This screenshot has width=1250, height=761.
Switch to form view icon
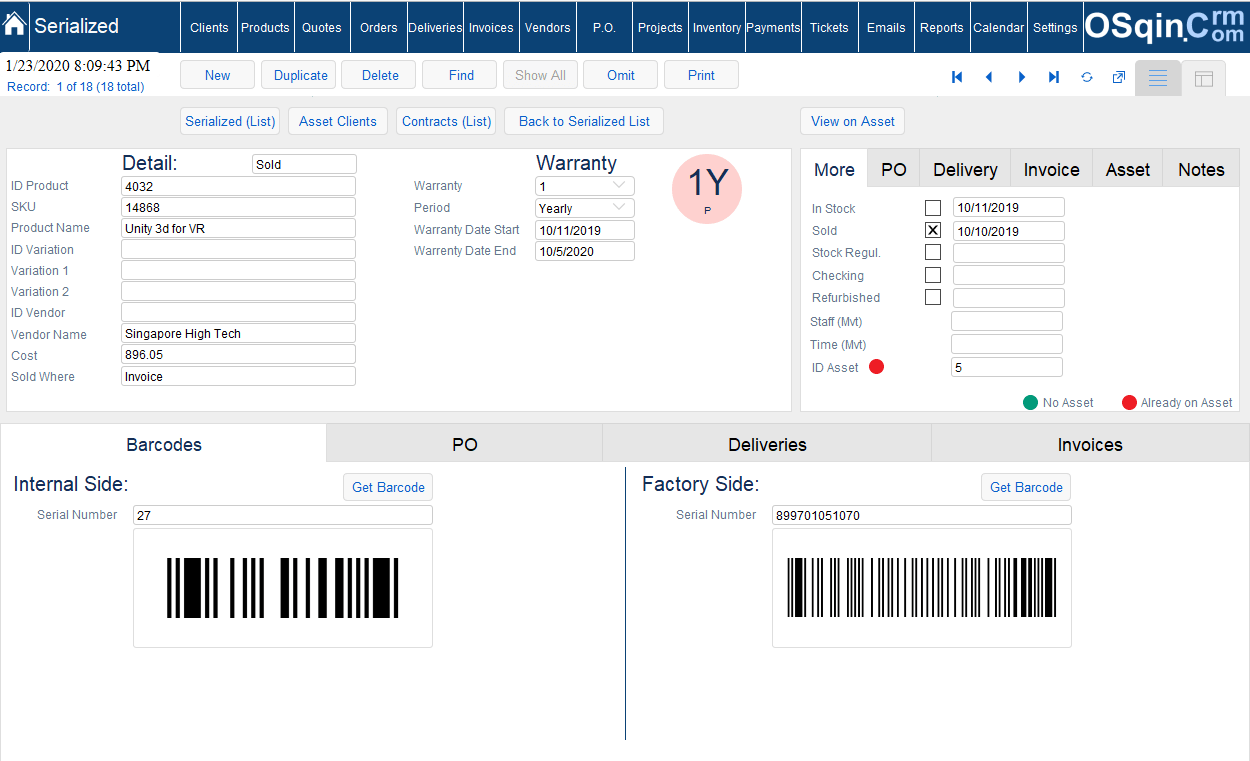click(x=1158, y=78)
